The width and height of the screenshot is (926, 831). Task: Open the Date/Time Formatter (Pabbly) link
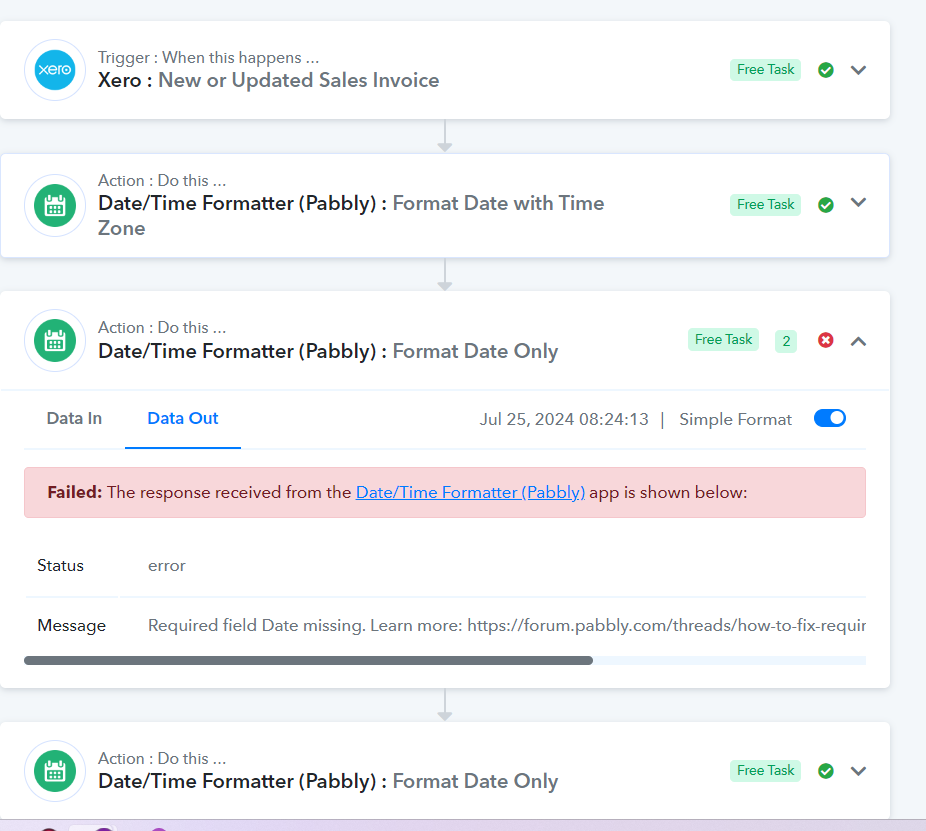click(470, 493)
